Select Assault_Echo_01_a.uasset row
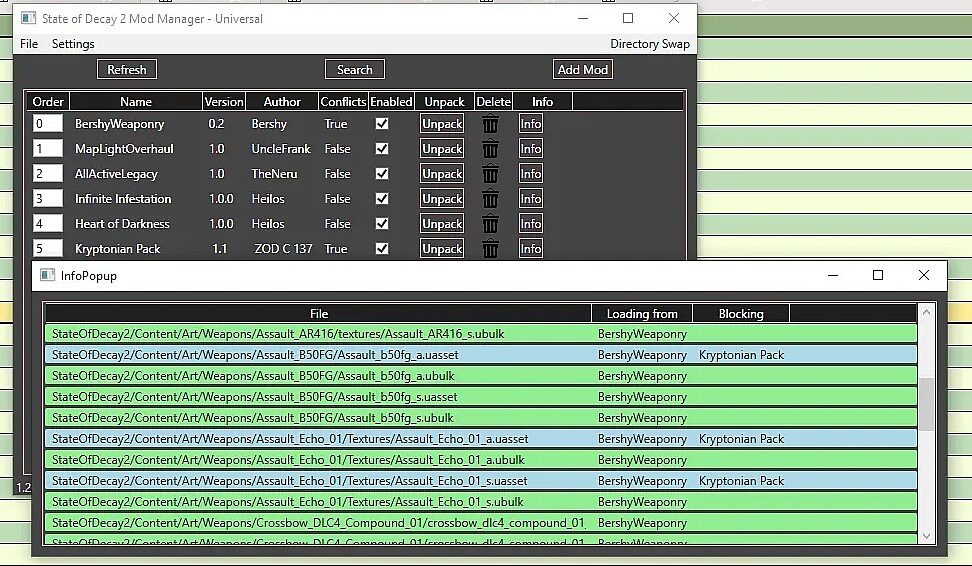This screenshot has width=972, height=566. (480, 439)
